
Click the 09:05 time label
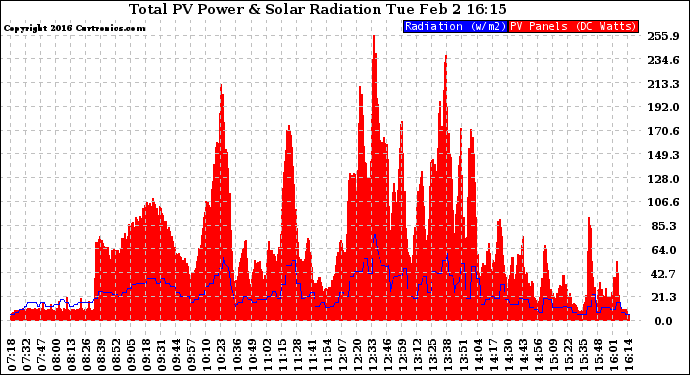pyautogui.click(x=132, y=355)
